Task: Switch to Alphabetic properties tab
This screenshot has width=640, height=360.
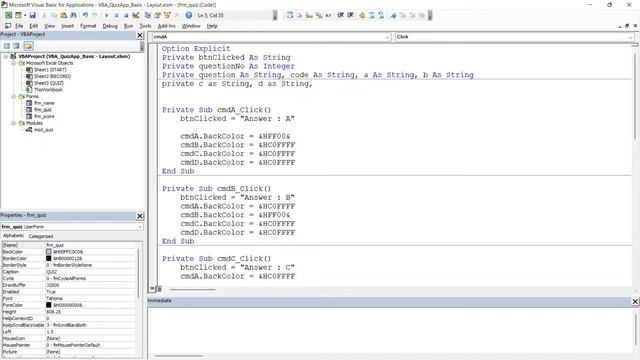Action: pyautogui.click(x=13, y=236)
